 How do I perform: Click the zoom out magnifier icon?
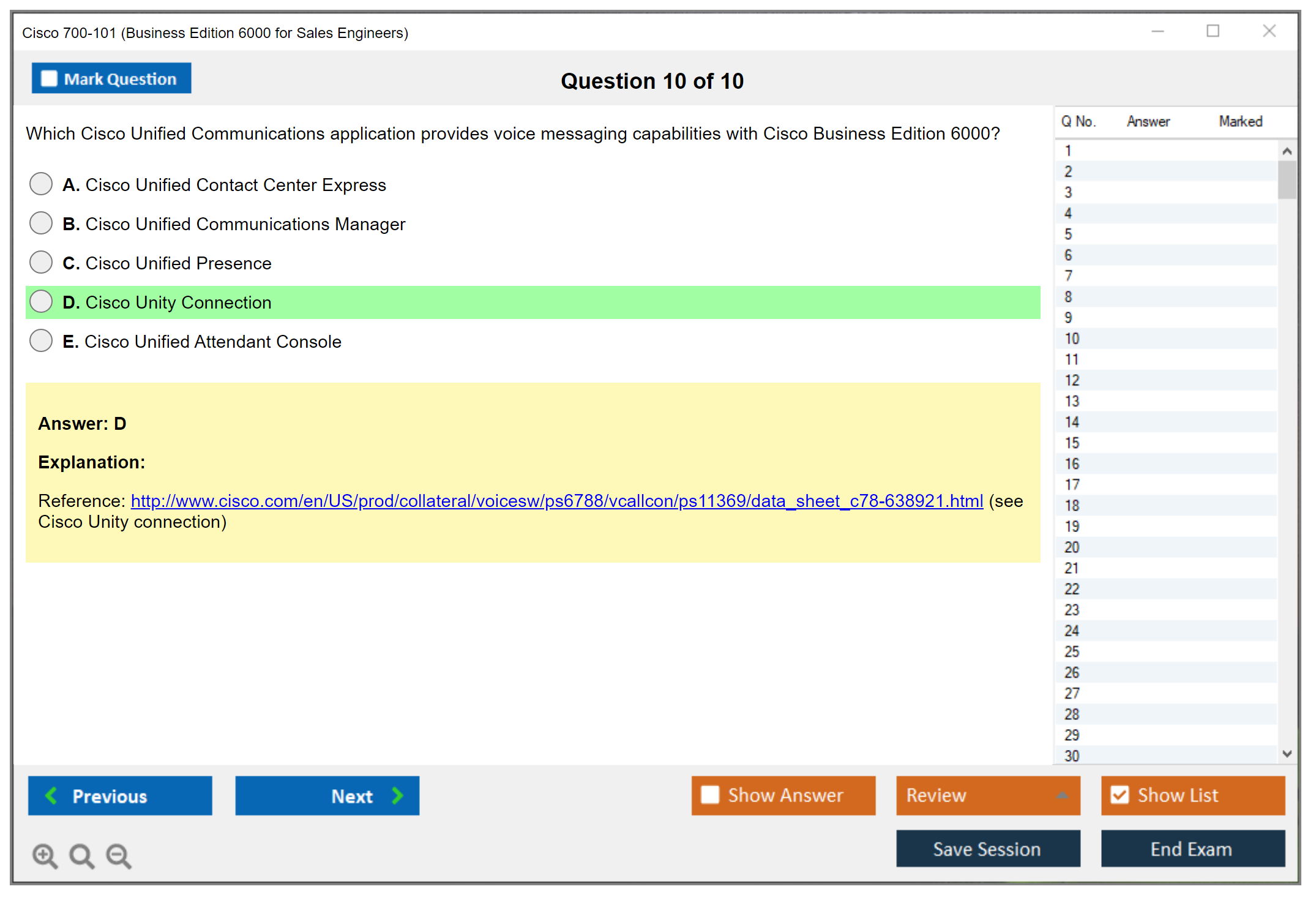[118, 855]
